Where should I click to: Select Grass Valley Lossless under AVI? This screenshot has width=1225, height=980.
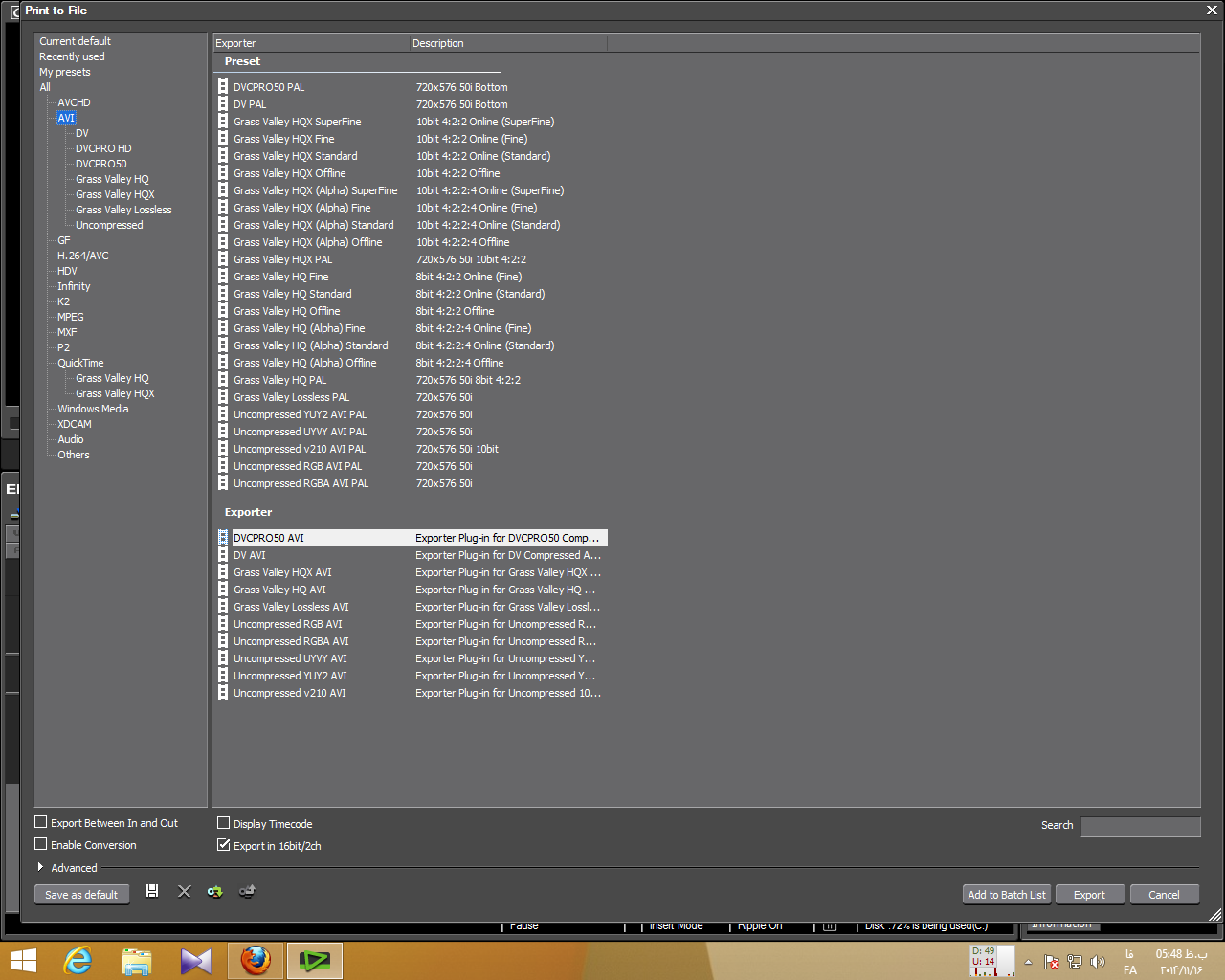pos(123,210)
